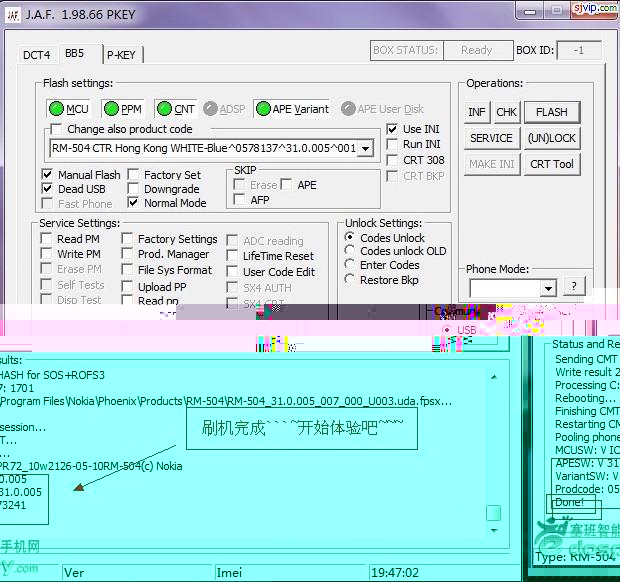Minimize the J.A.F. window
The width and height of the screenshot is (620, 582).
[x=530, y=12]
